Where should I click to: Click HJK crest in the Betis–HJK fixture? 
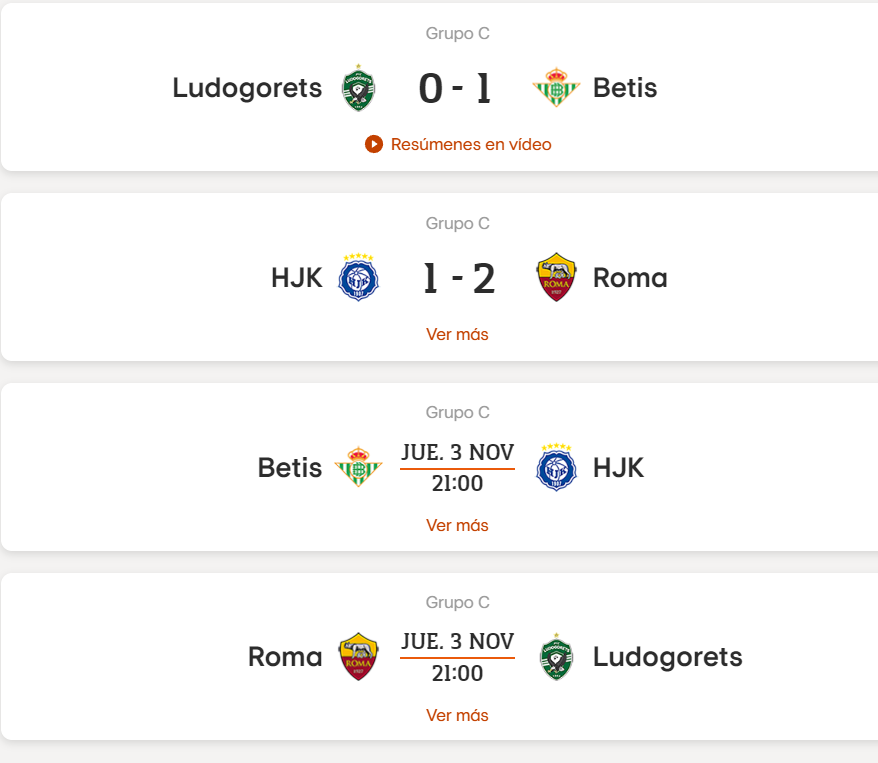(556, 467)
